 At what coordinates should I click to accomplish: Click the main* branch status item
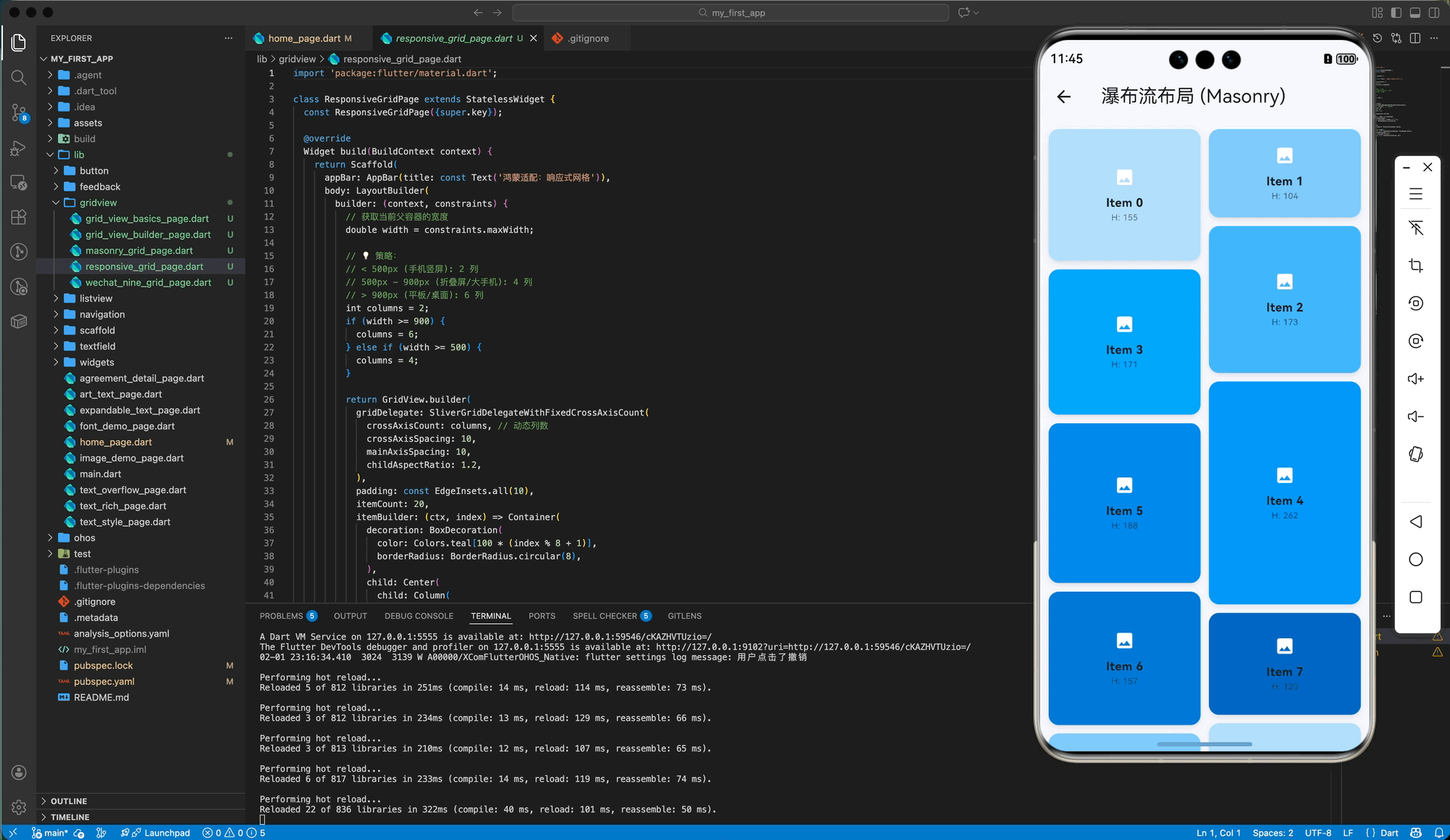50,833
